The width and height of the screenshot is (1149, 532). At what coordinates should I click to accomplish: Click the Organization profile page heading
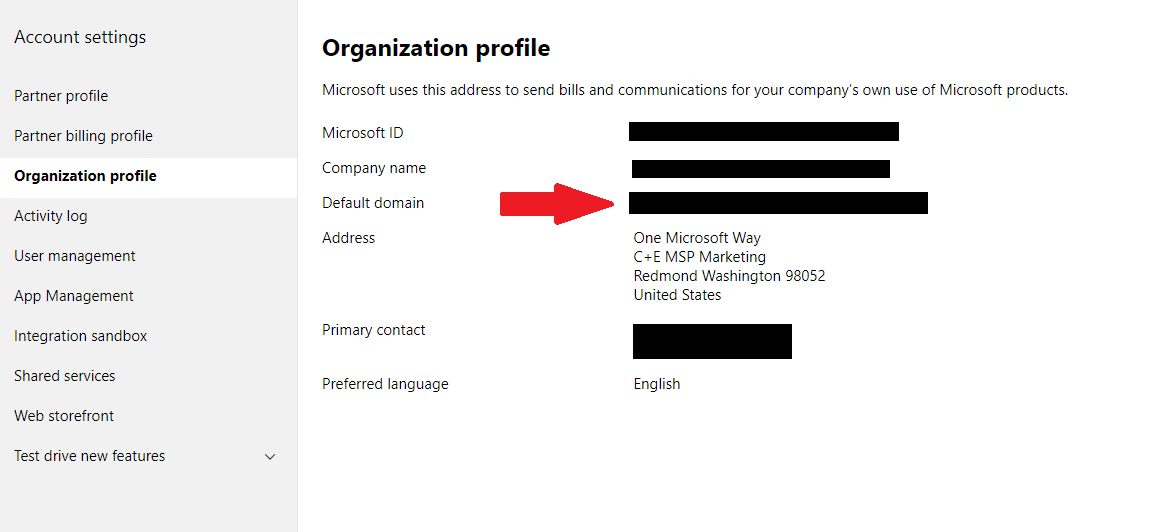tap(436, 48)
